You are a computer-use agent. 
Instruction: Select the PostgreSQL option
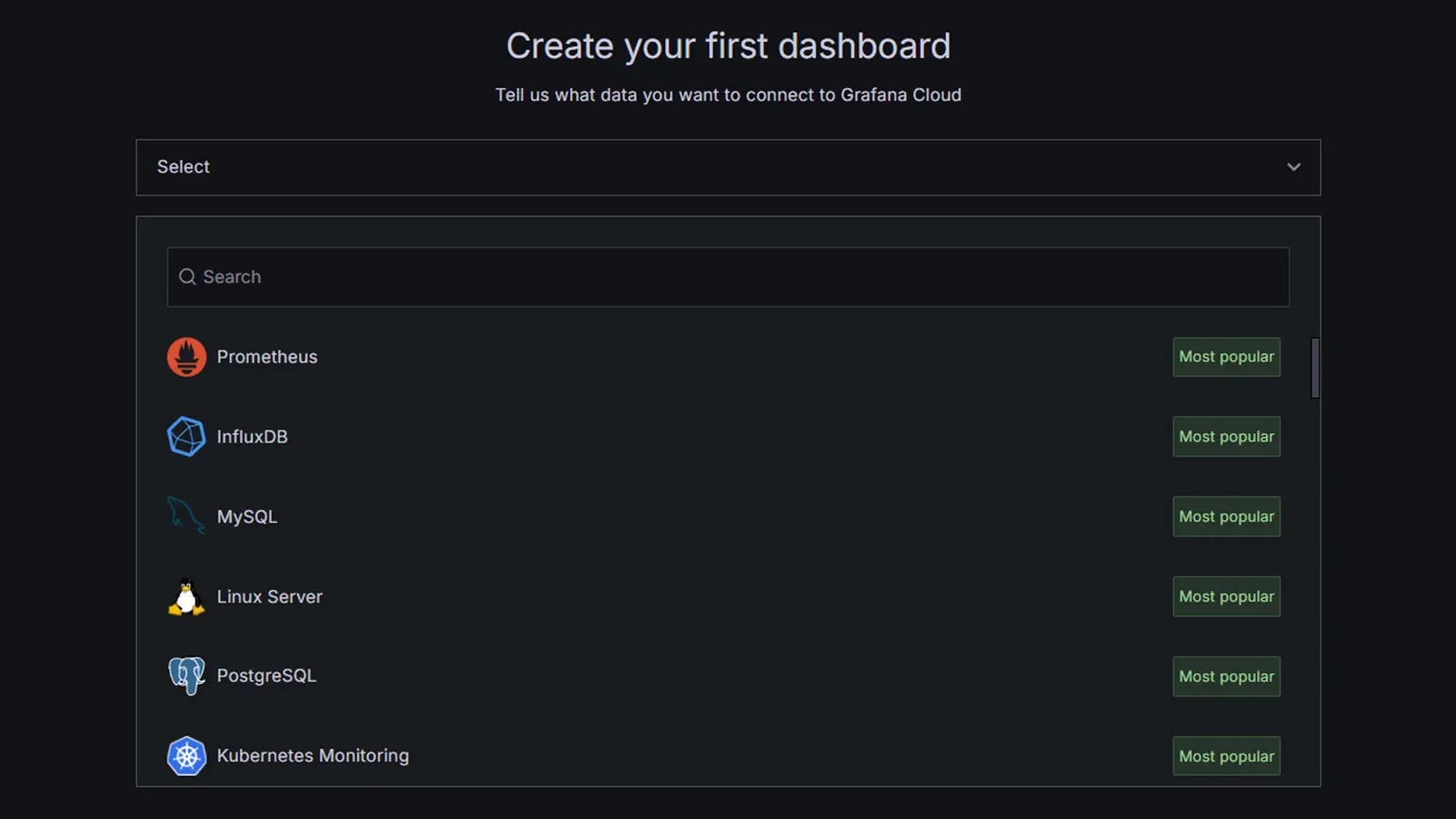pos(724,676)
